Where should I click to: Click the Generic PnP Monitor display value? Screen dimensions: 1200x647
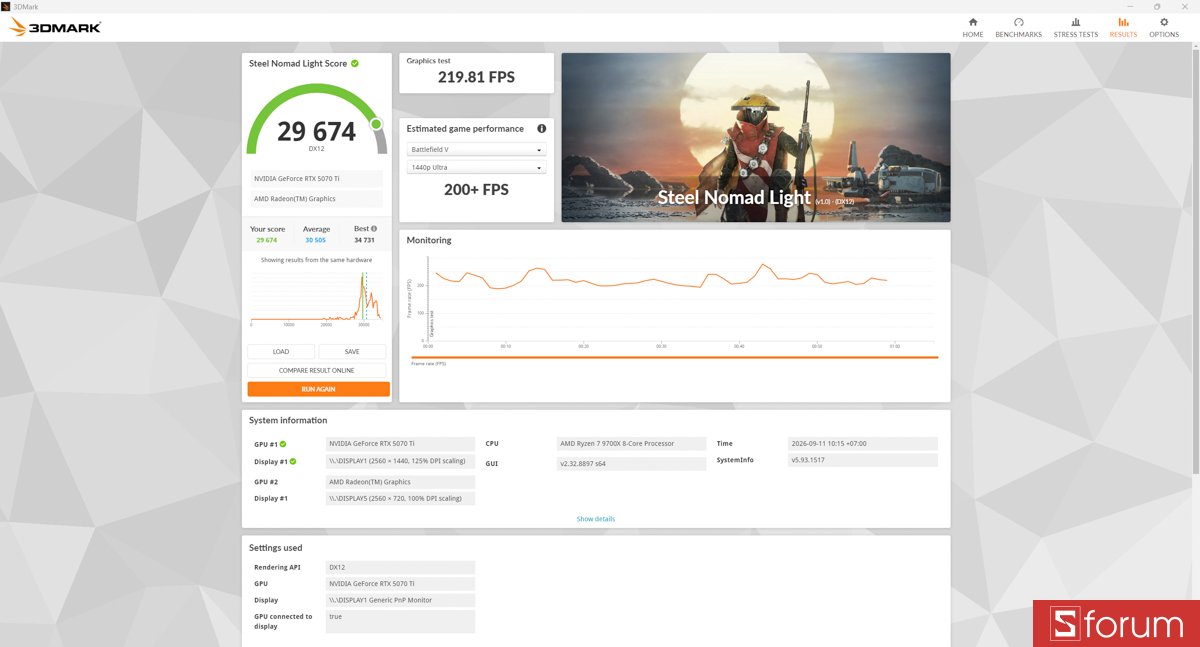[x=400, y=600]
